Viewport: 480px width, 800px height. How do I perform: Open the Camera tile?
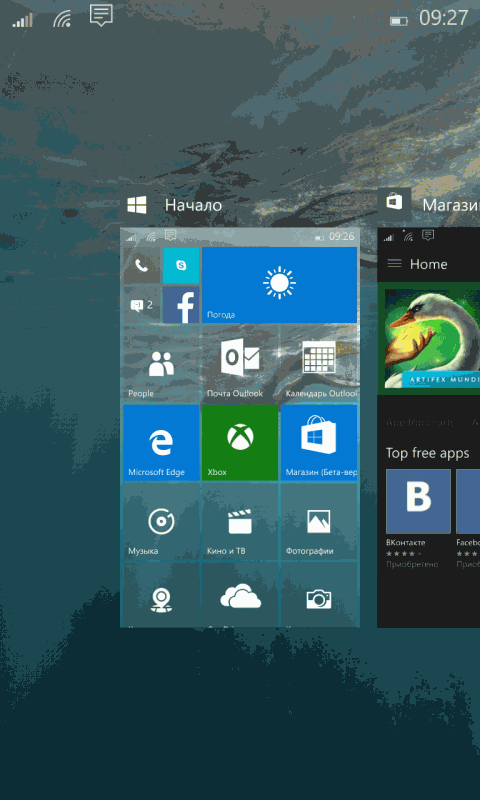pyautogui.click(x=319, y=595)
